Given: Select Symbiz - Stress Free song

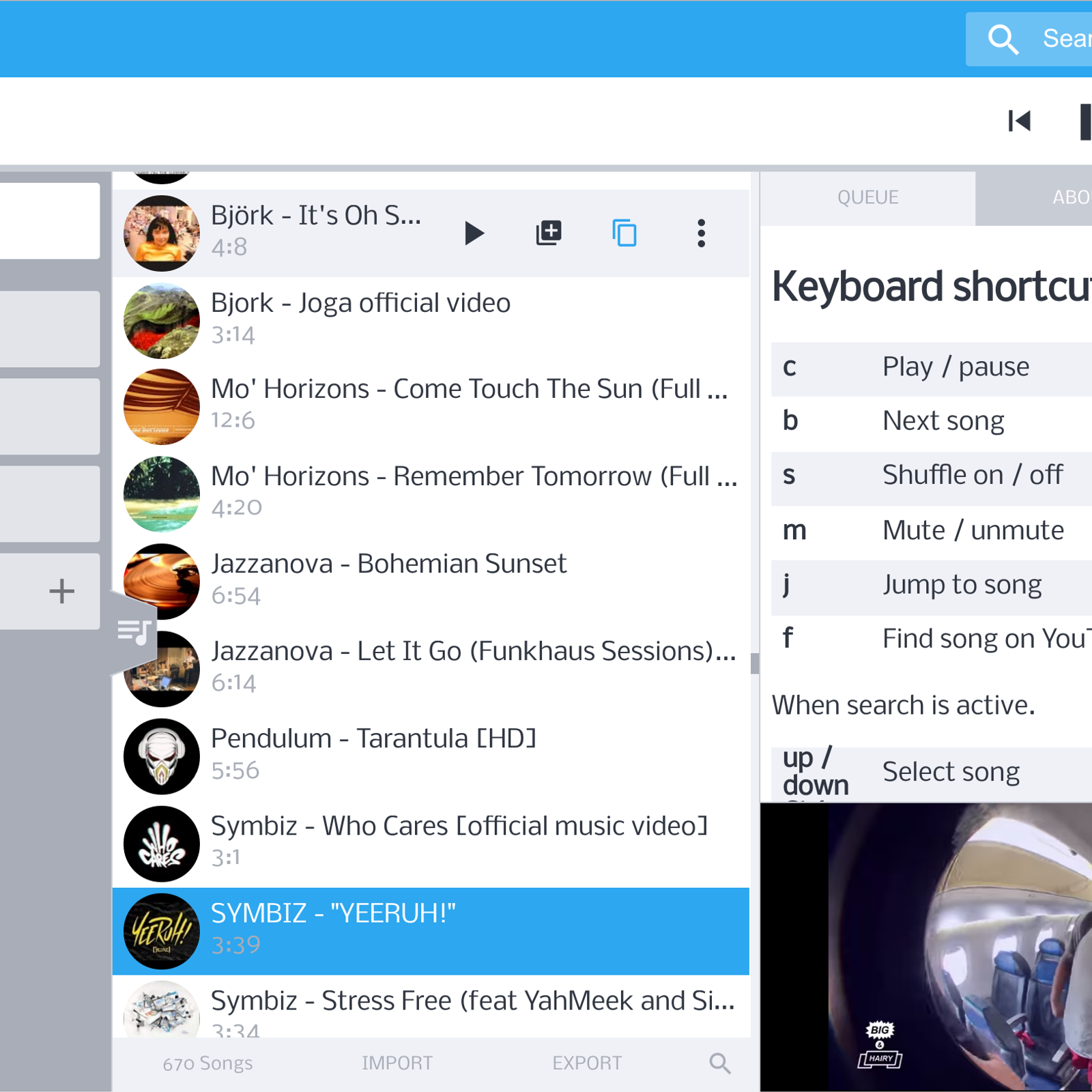Looking at the screenshot, I should (431, 1007).
